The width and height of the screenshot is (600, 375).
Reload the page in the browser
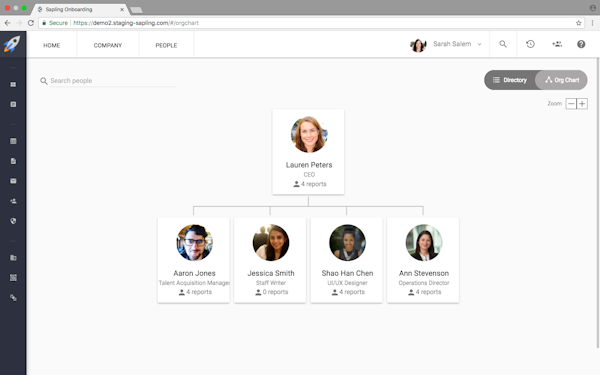[x=31, y=23]
